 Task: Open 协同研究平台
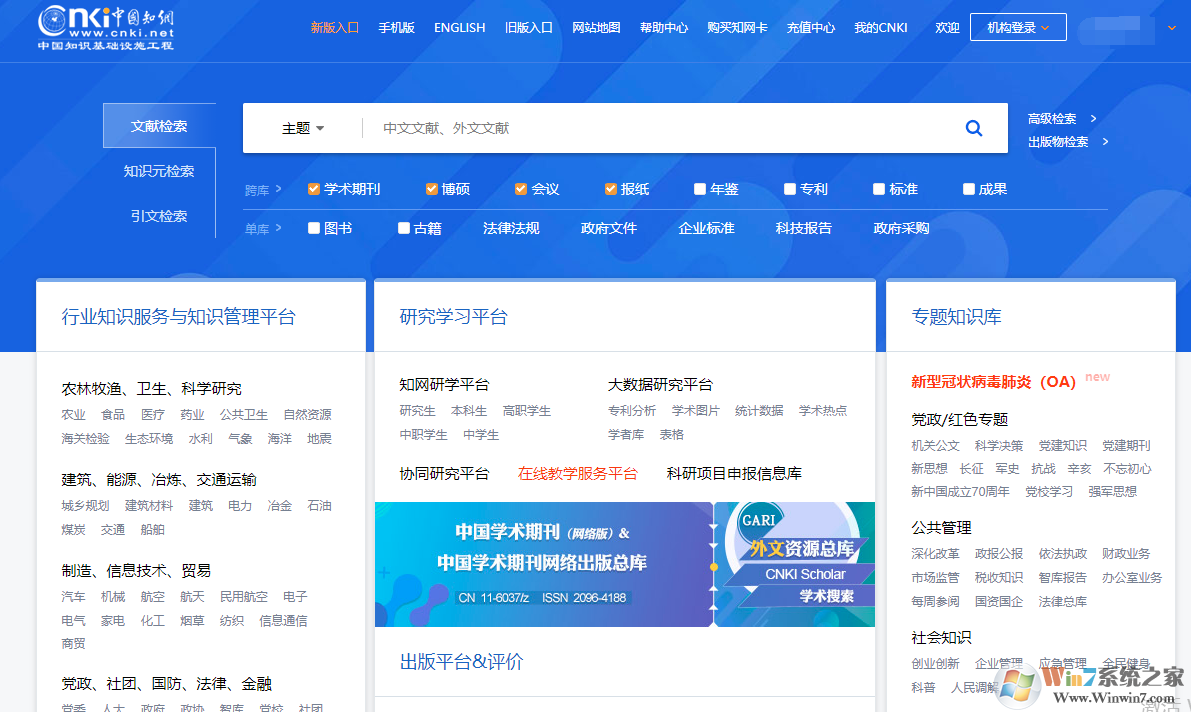pyautogui.click(x=444, y=473)
